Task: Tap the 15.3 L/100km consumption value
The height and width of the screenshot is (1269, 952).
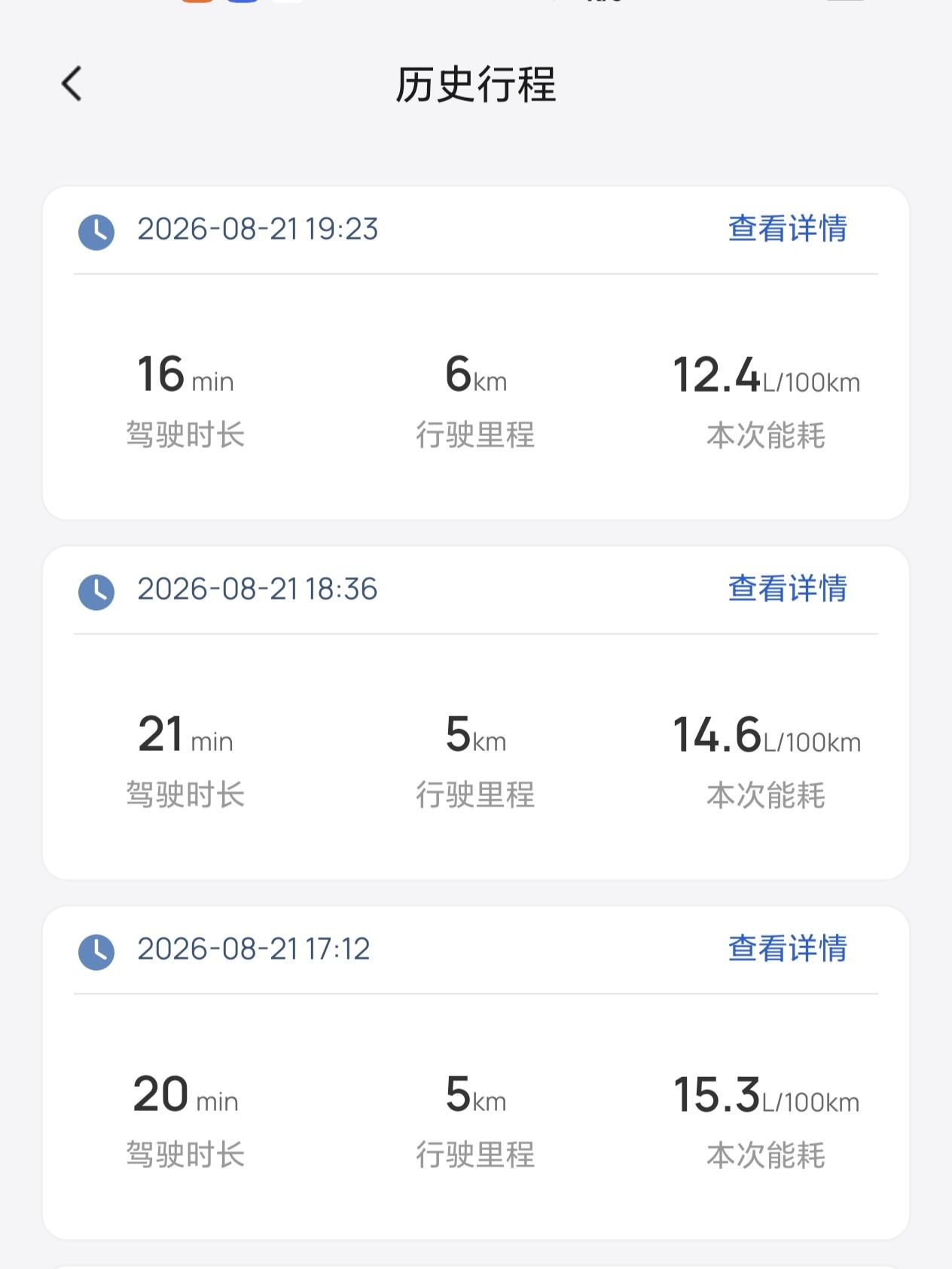Action: click(766, 1095)
